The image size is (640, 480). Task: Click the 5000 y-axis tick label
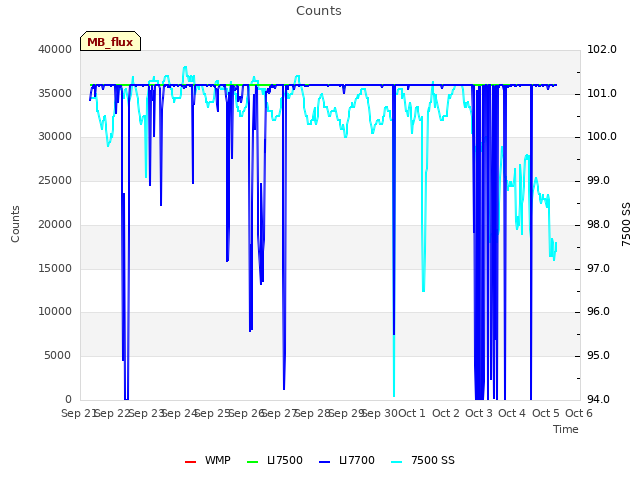[x=58, y=356]
